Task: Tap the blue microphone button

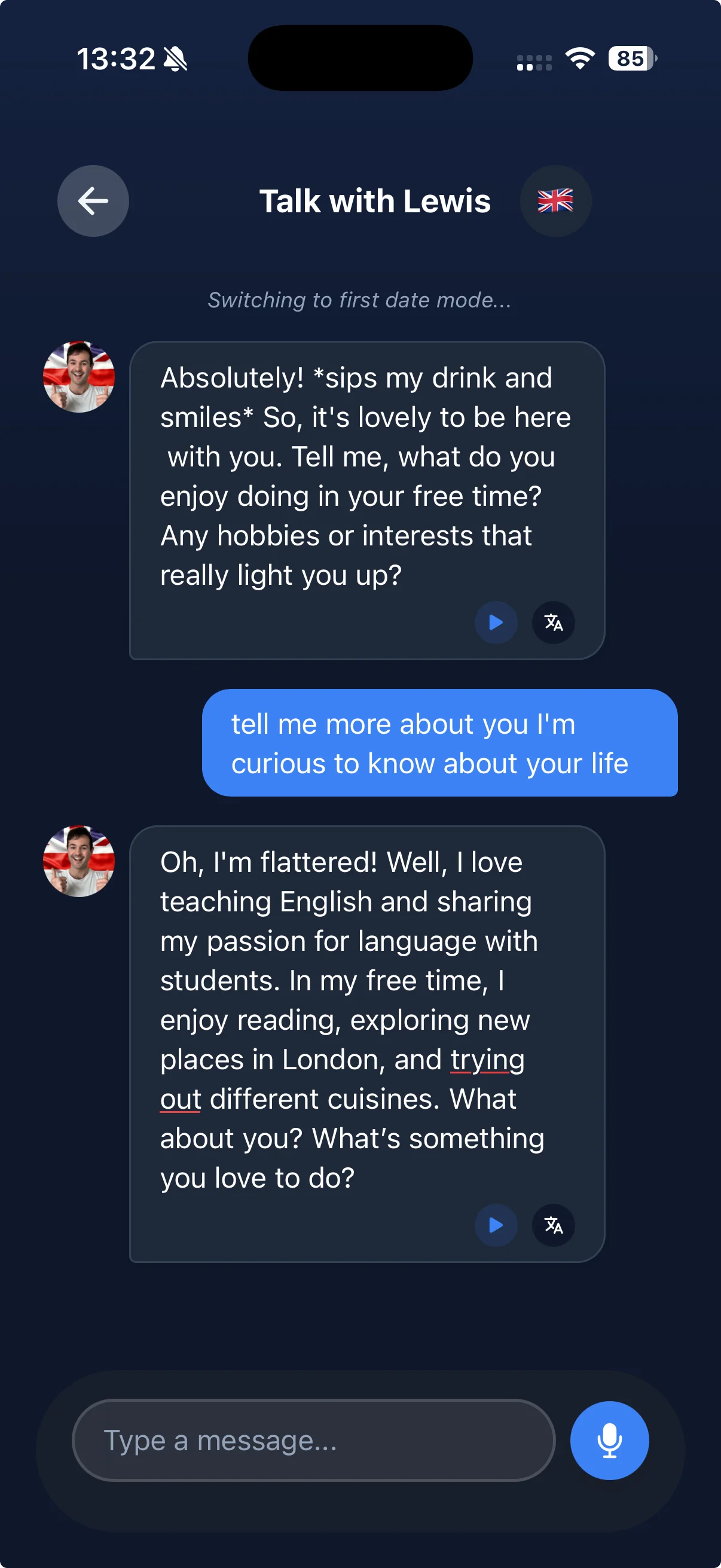Action: click(609, 1440)
